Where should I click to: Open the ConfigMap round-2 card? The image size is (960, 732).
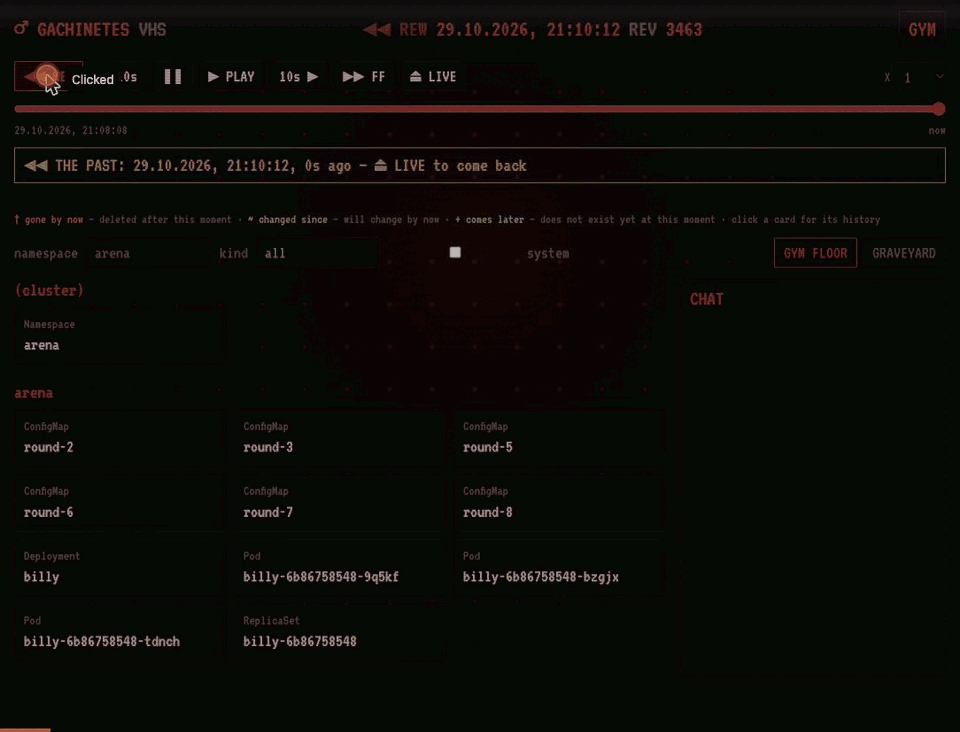tap(119, 437)
